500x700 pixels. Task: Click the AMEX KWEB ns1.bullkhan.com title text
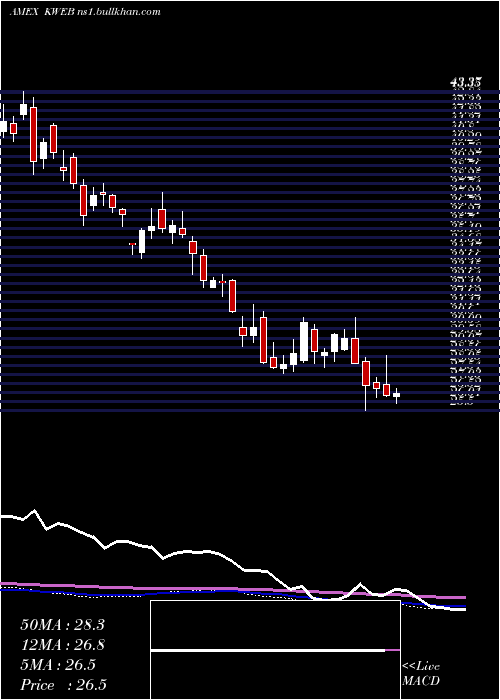[85, 12]
